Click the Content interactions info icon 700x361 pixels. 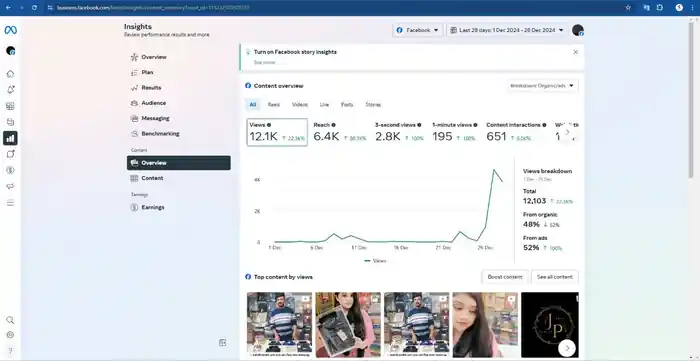[544, 125]
